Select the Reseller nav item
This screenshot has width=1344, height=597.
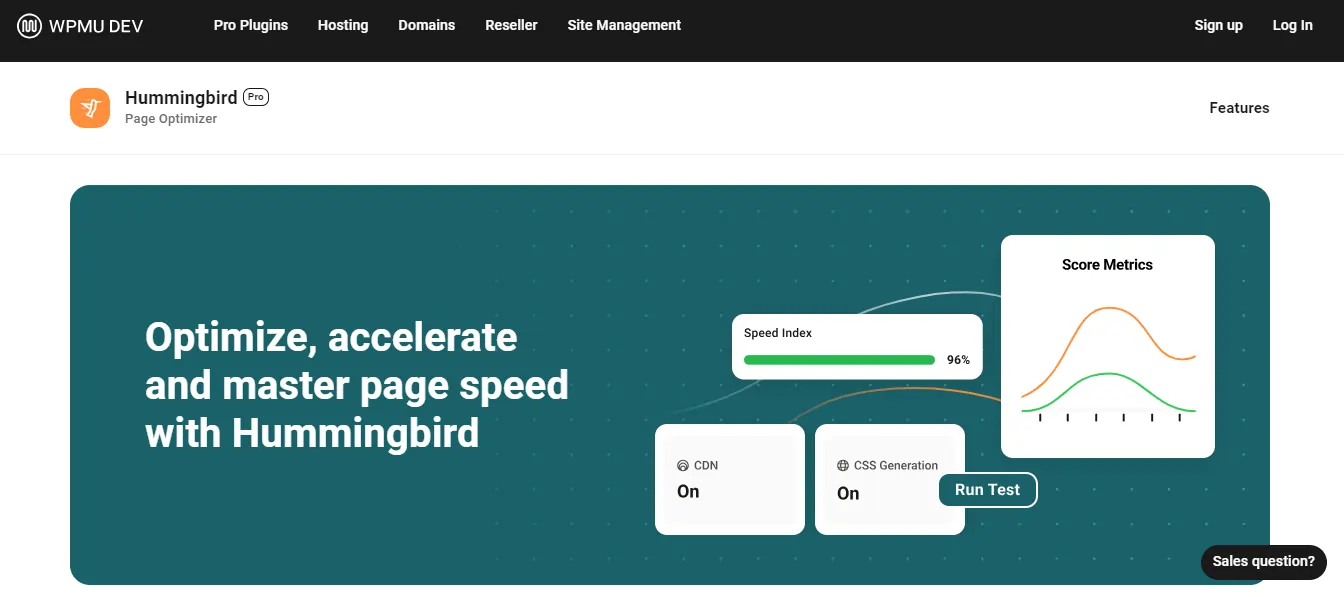click(511, 25)
